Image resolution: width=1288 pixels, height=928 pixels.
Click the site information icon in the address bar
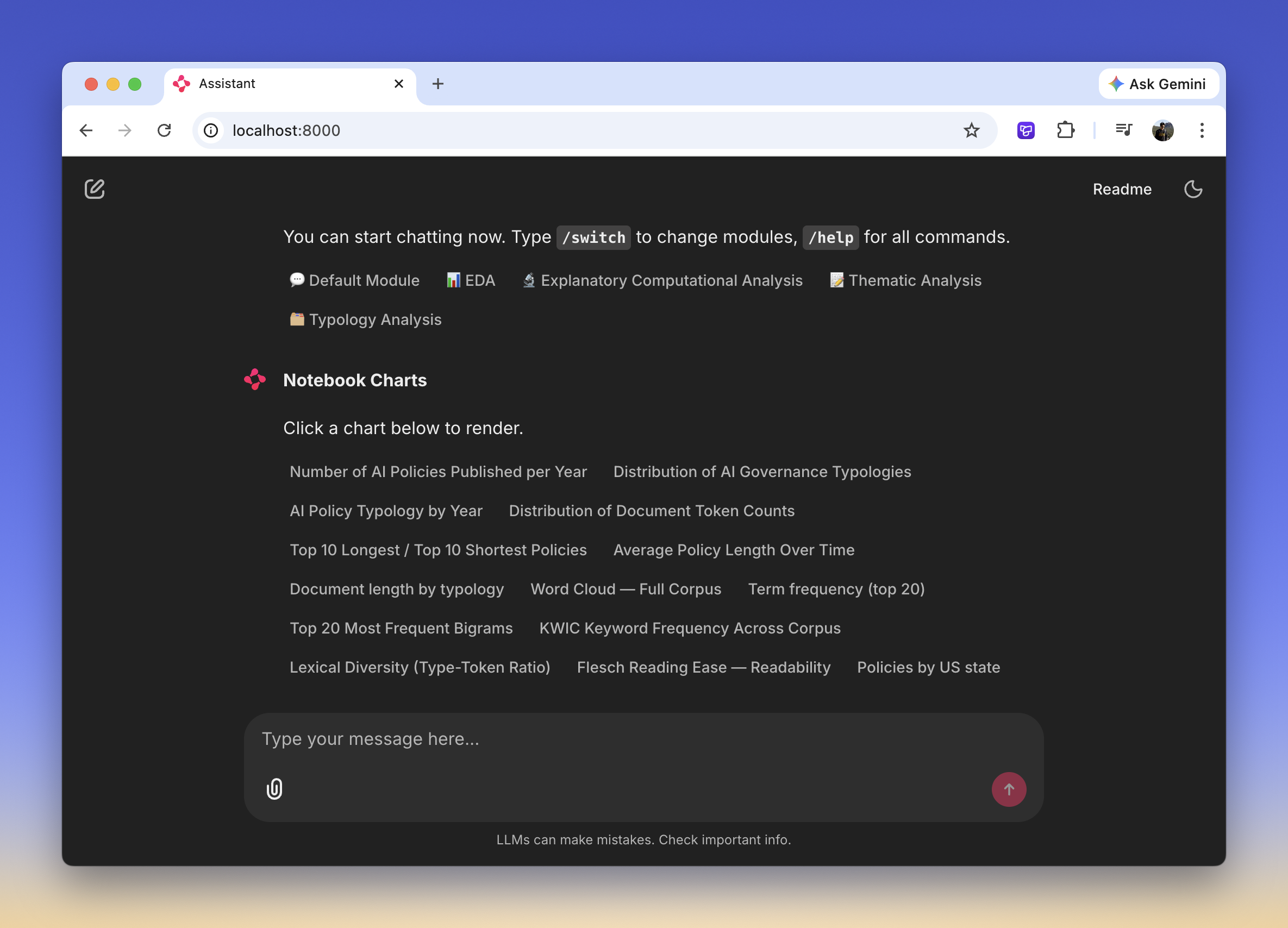coord(211,130)
